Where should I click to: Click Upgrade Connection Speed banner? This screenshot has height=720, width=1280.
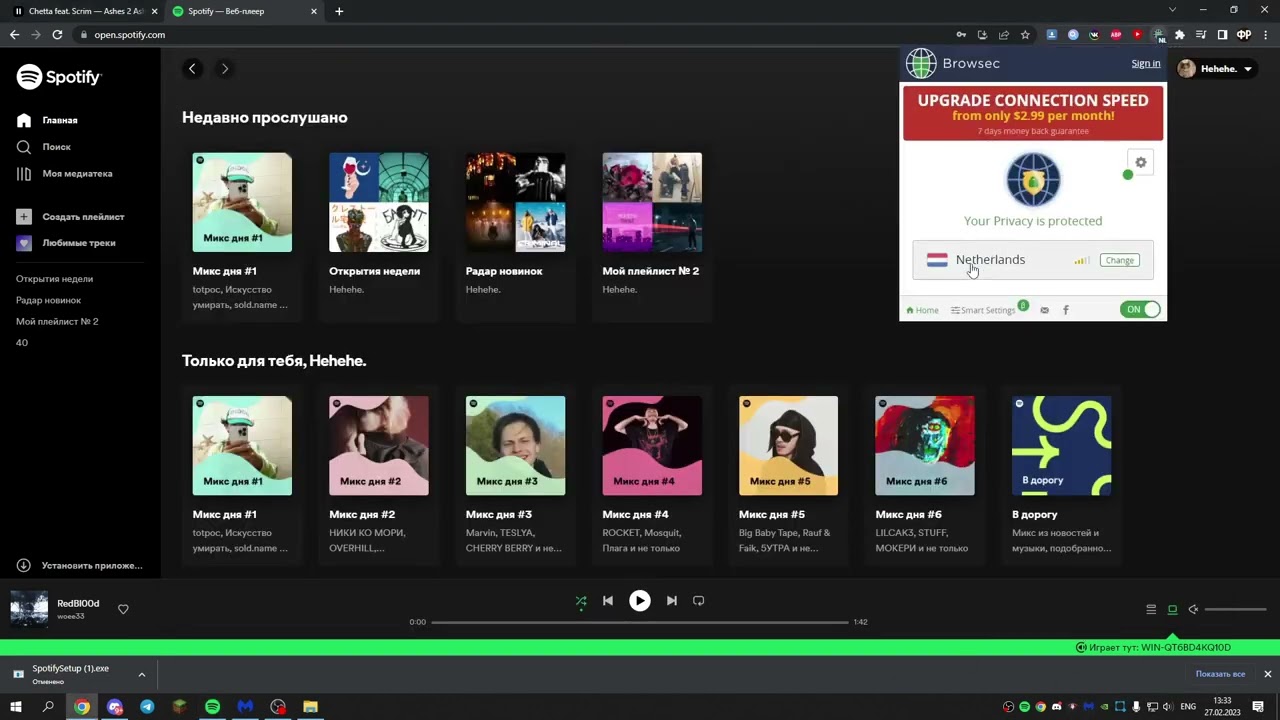click(x=1033, y=113)
